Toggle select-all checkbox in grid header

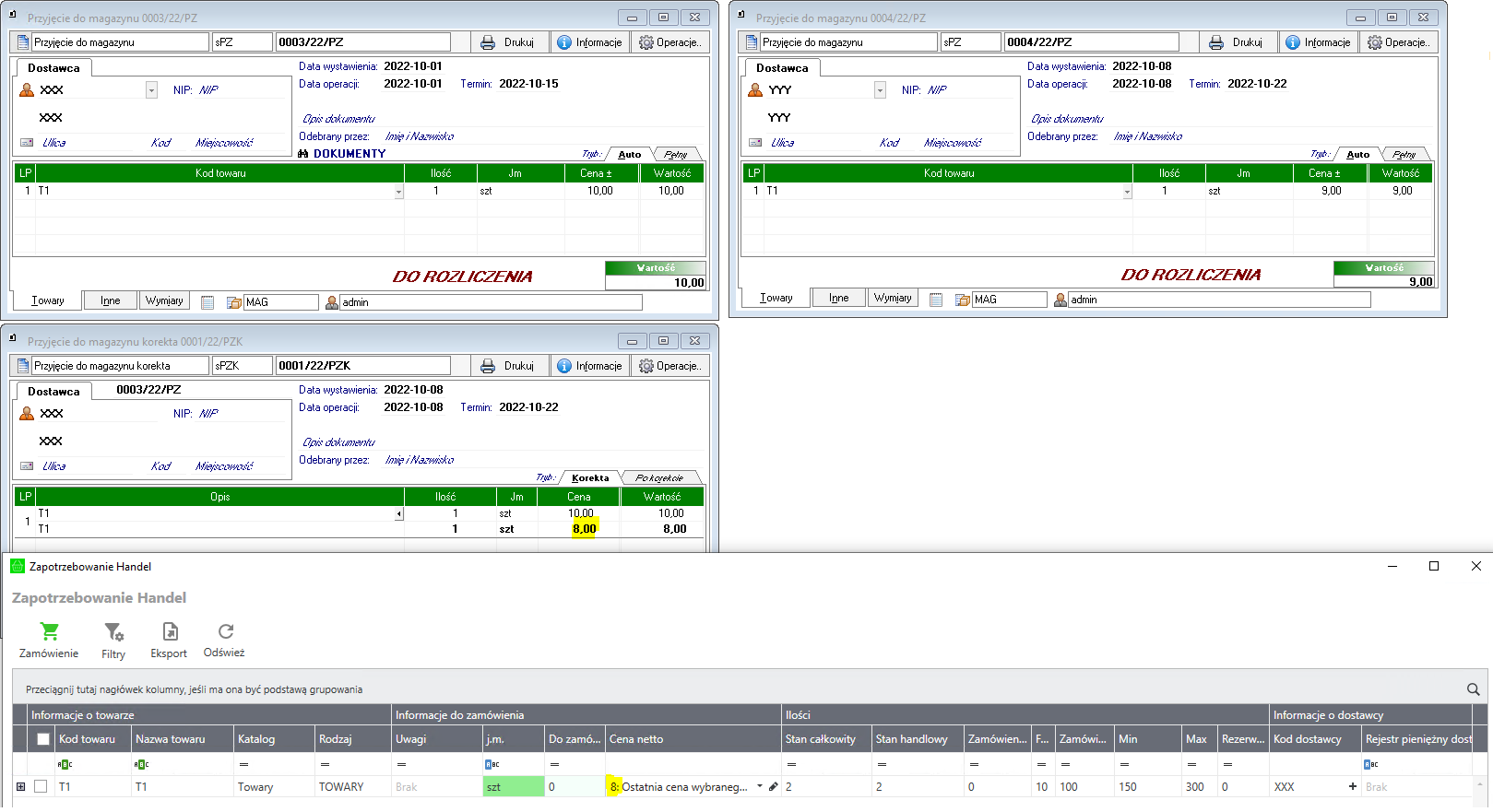tap(42, 739)
